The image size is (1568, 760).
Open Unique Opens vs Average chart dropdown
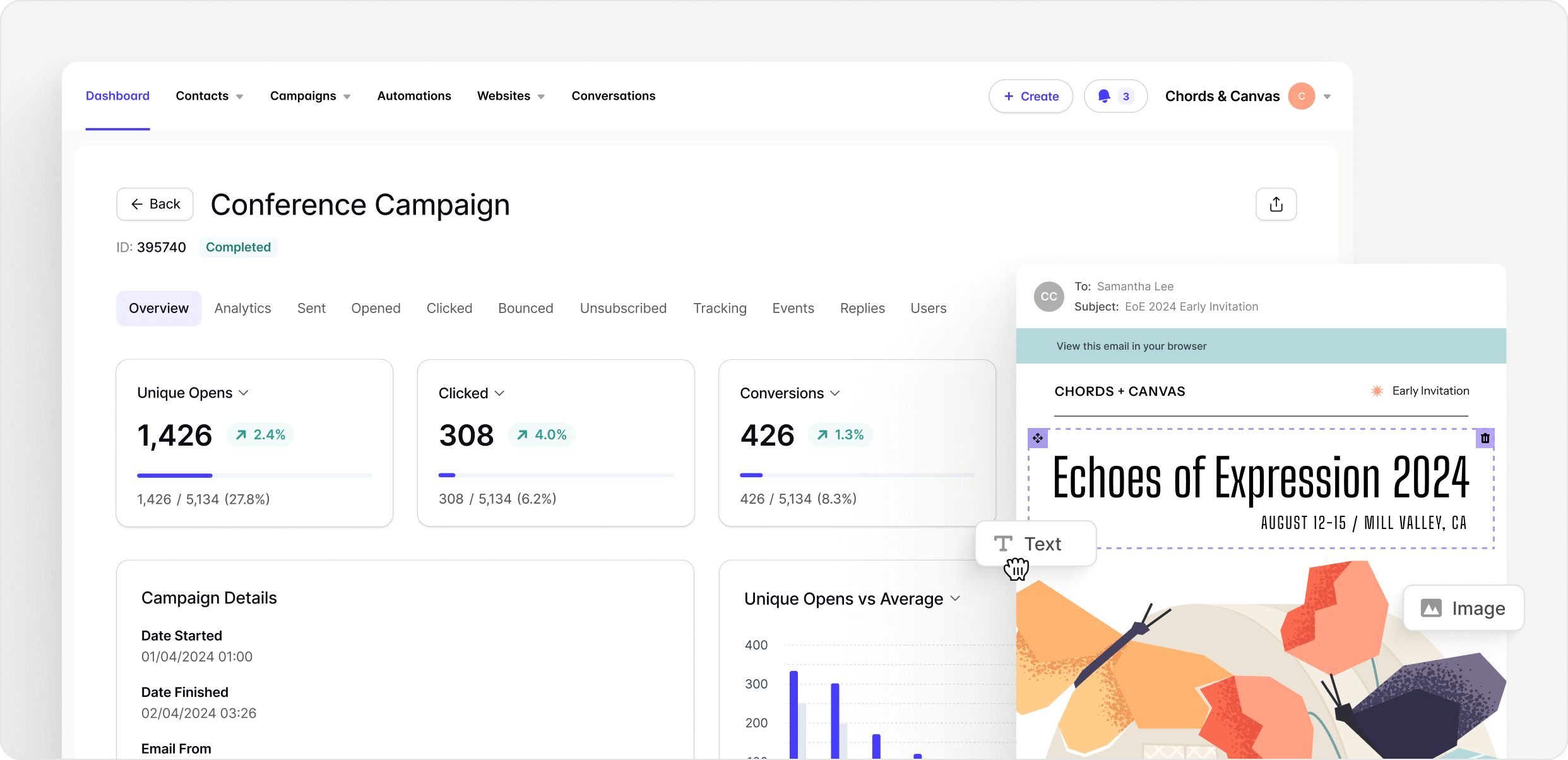[955, 598]
